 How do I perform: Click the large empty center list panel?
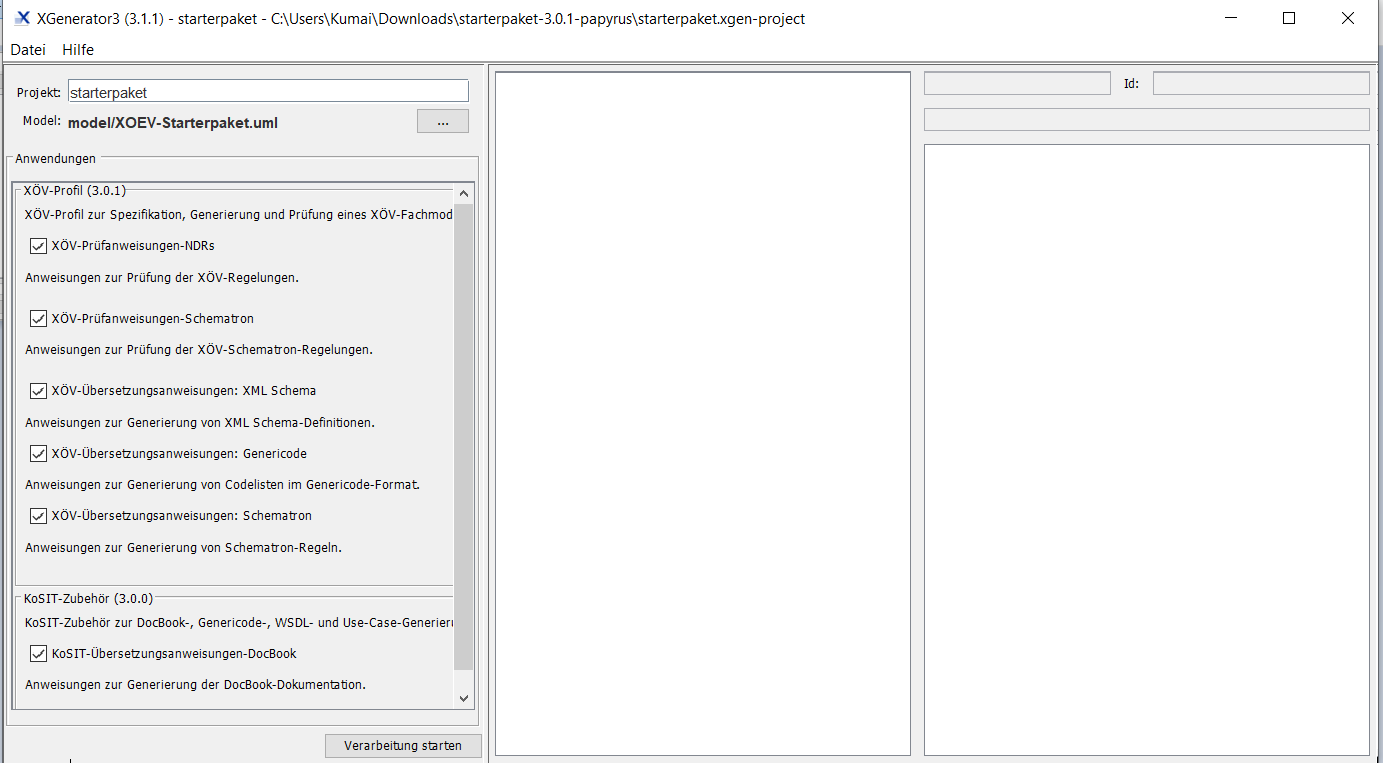tap(703, 414)
